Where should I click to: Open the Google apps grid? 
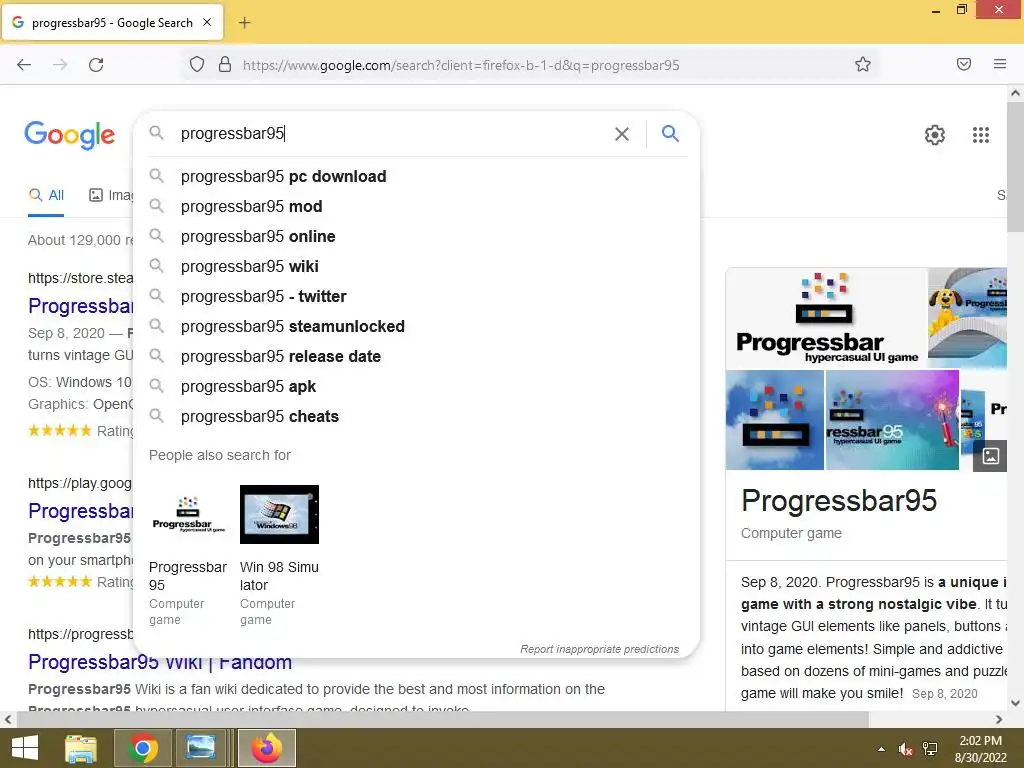[980, 135]
